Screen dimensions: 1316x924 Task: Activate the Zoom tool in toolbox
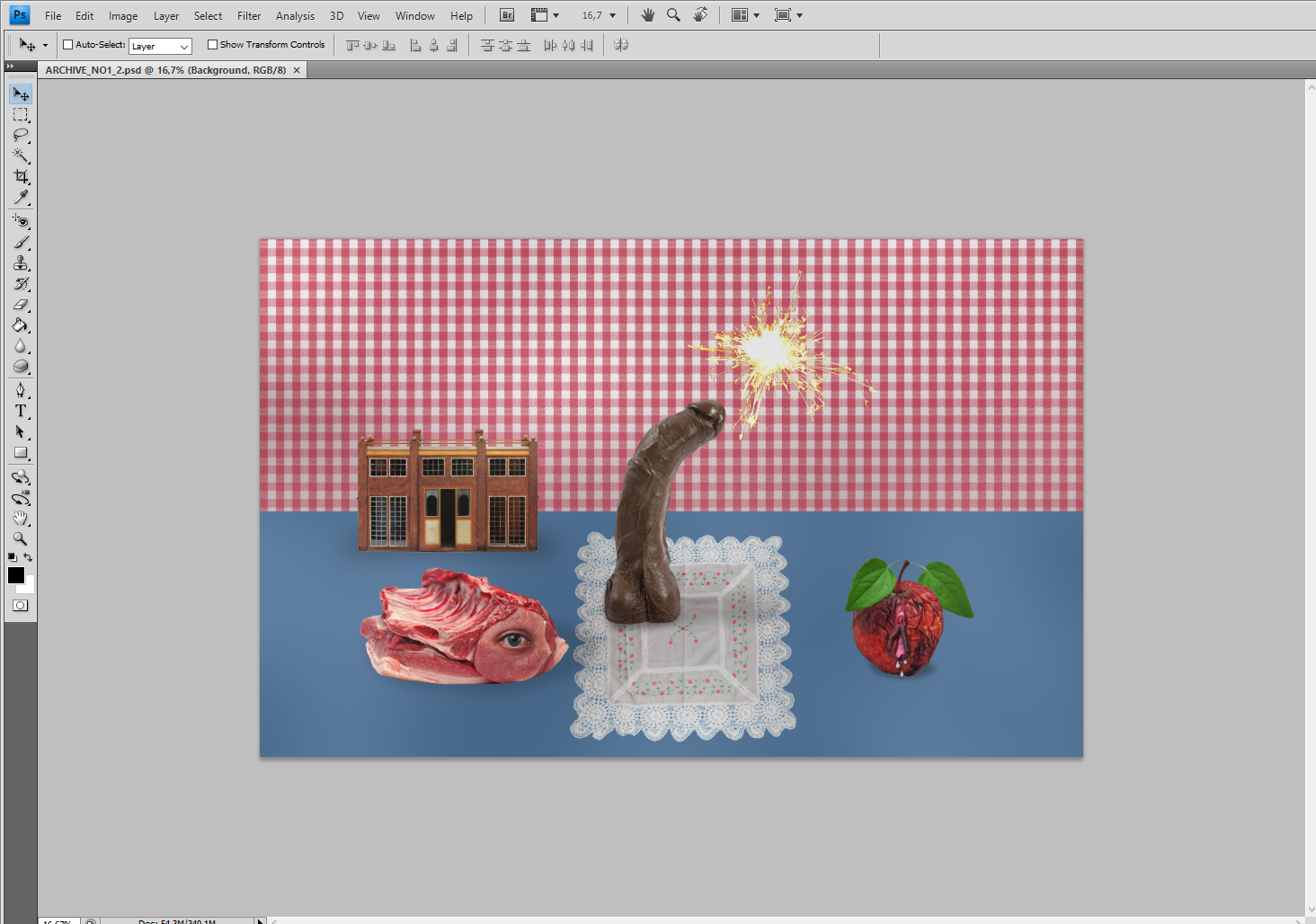(21, 539)
